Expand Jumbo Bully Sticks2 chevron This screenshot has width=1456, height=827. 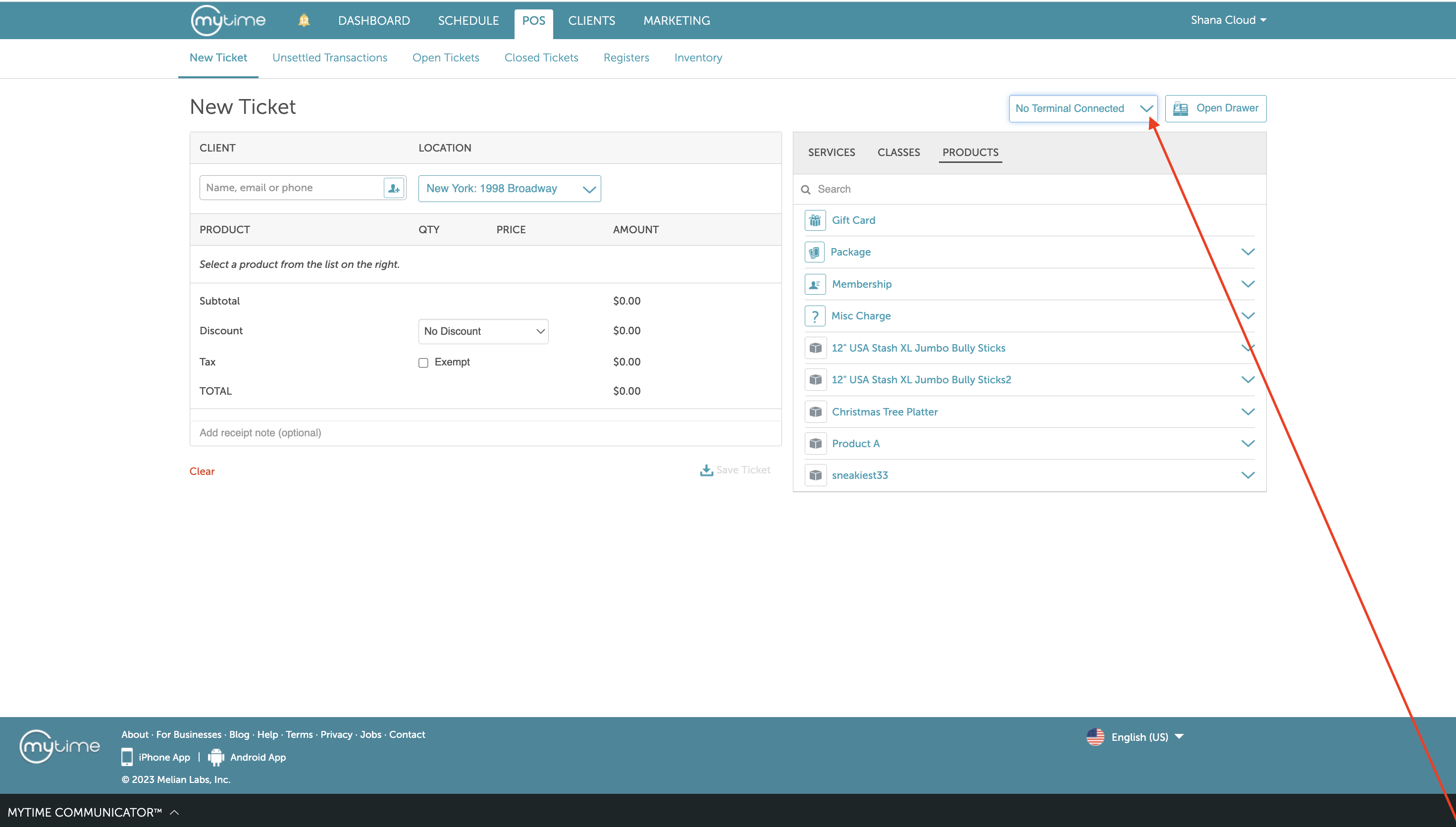pos(1248,379)
